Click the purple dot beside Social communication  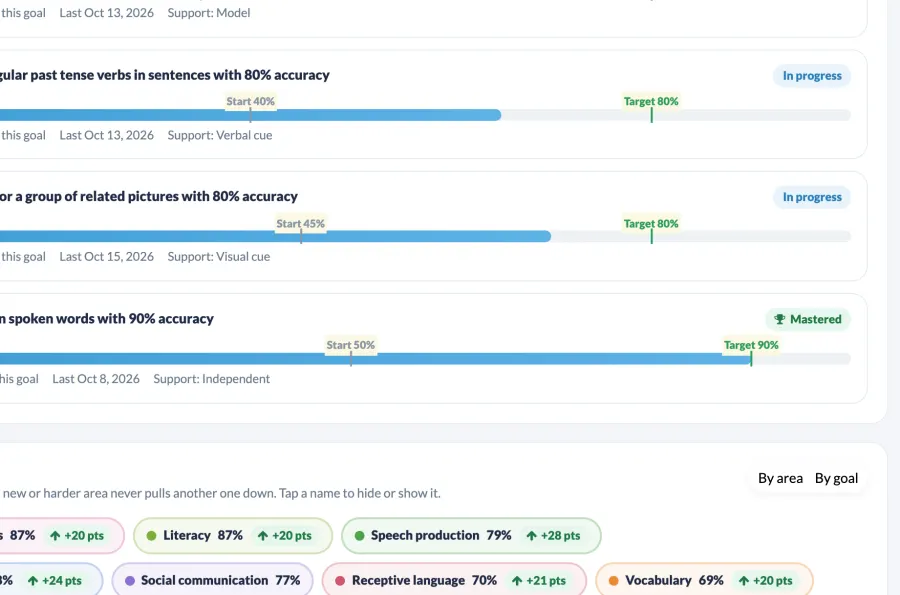130,581
